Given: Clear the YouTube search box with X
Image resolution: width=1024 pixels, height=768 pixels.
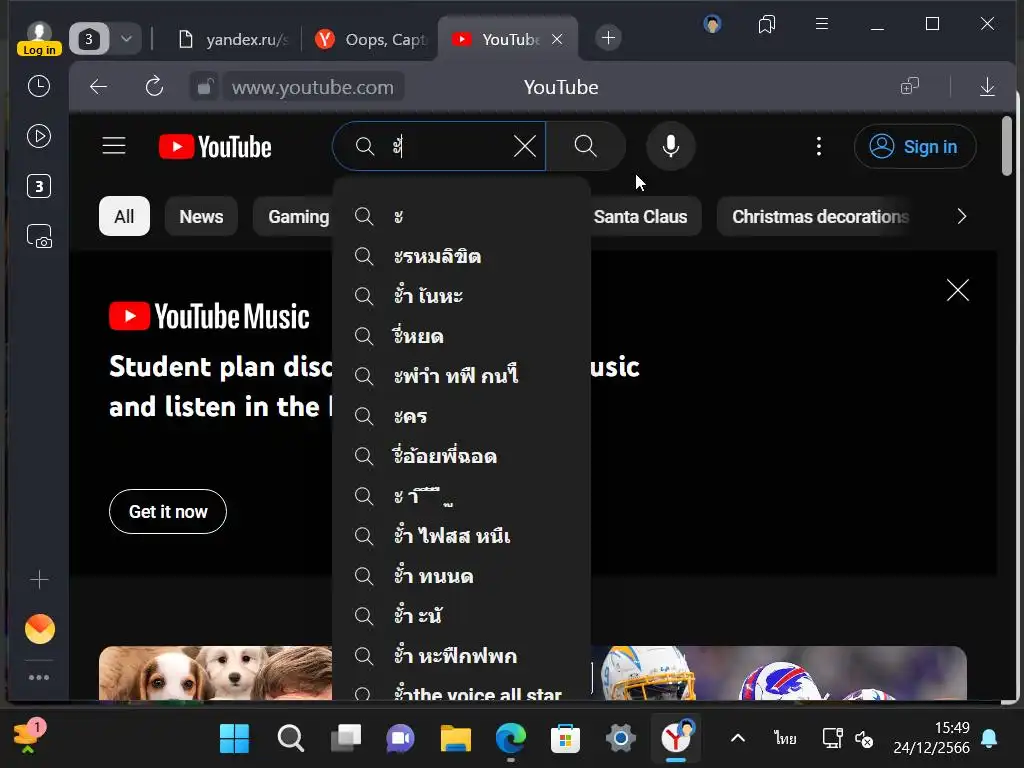Looking at the screenshot, I should tap(525, 146).
